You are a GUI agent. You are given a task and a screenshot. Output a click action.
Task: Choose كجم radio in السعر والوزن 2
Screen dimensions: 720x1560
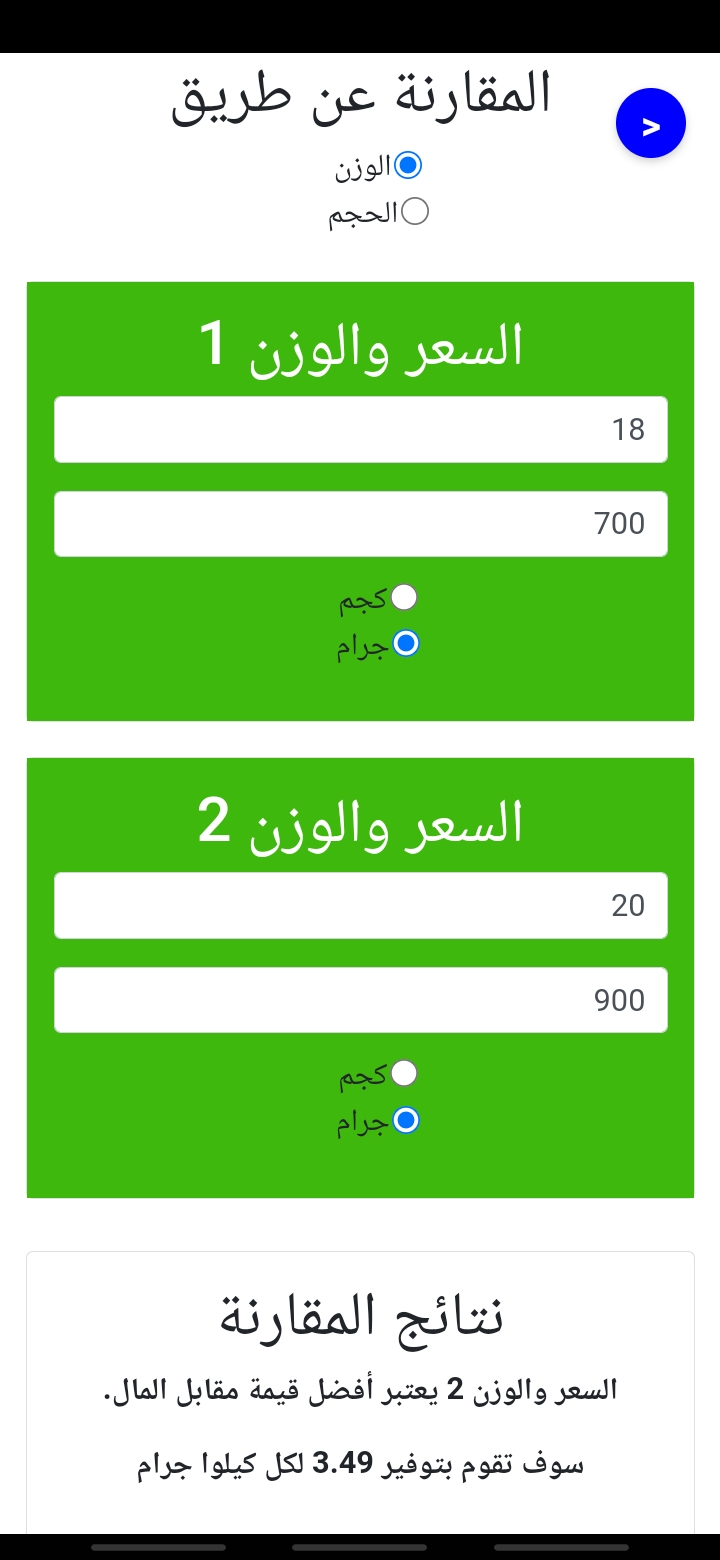[x=404, y=1074]
